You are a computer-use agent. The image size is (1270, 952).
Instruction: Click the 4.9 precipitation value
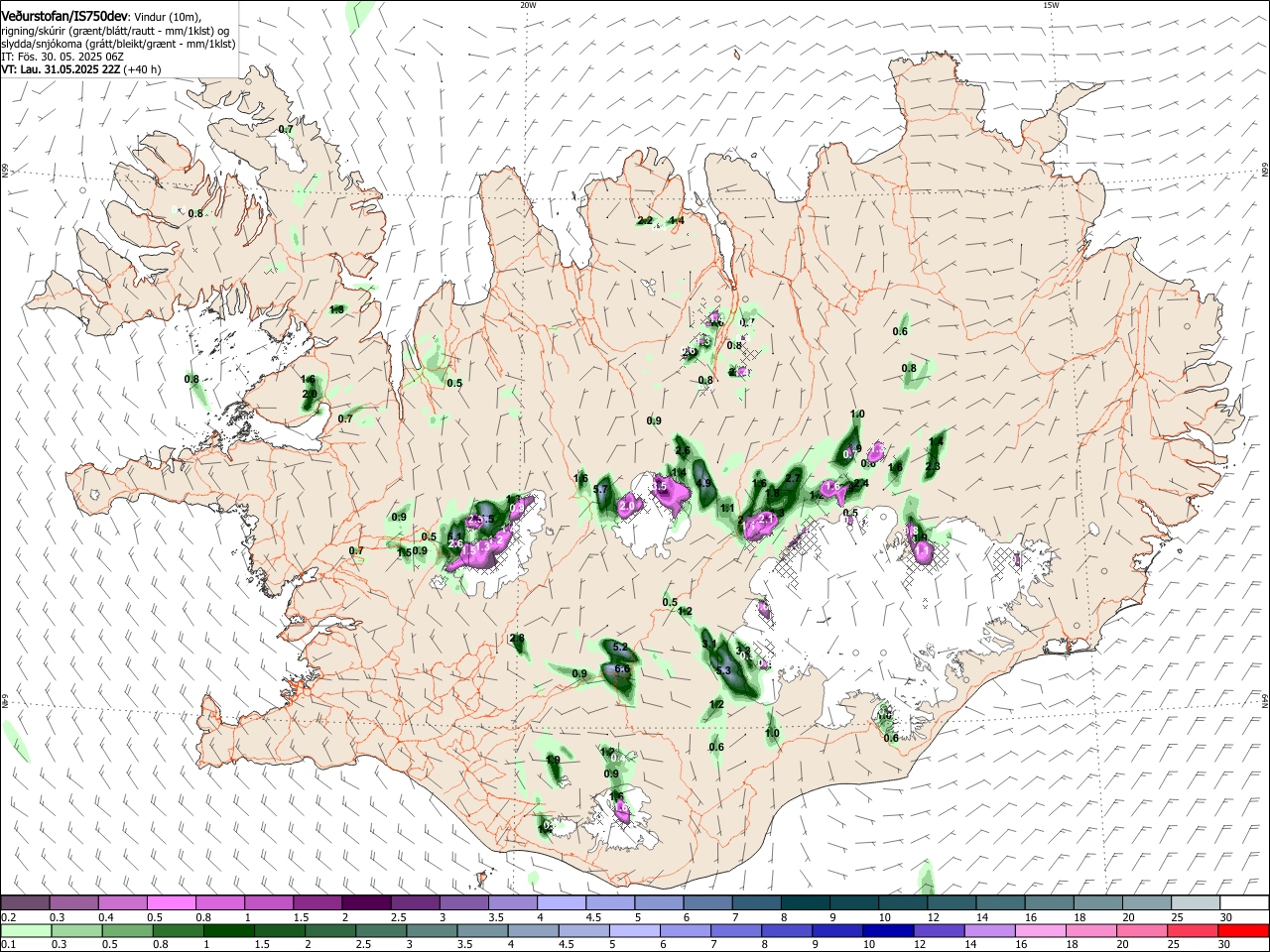[704, 484]
